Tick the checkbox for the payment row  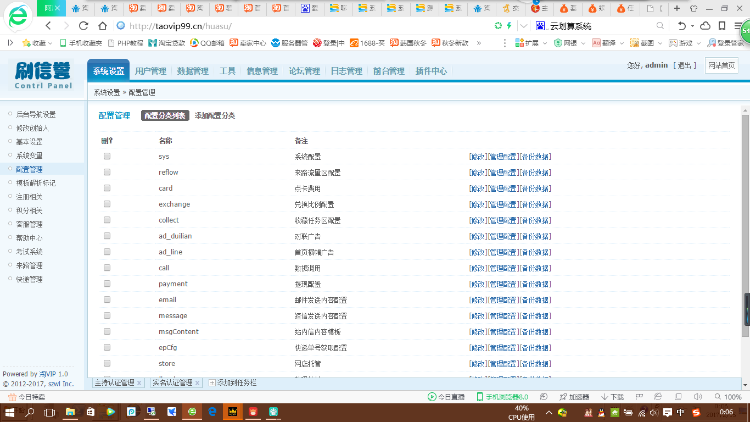pos(107,284)
